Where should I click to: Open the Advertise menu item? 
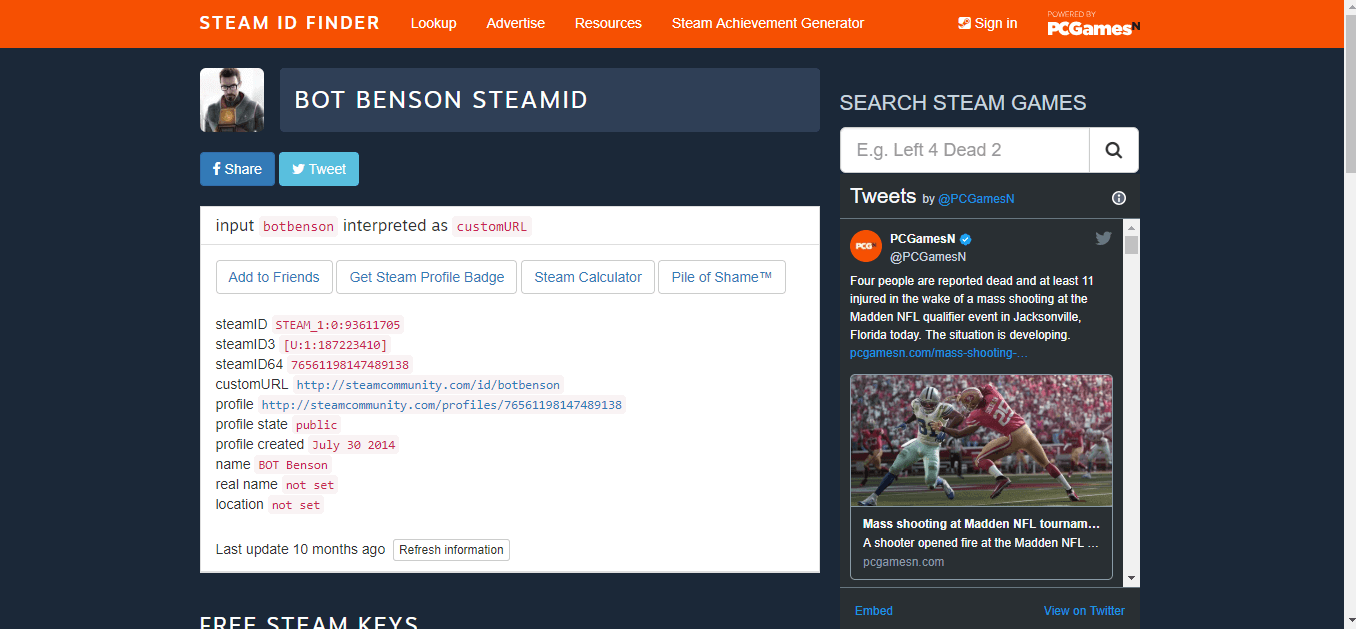516,23
